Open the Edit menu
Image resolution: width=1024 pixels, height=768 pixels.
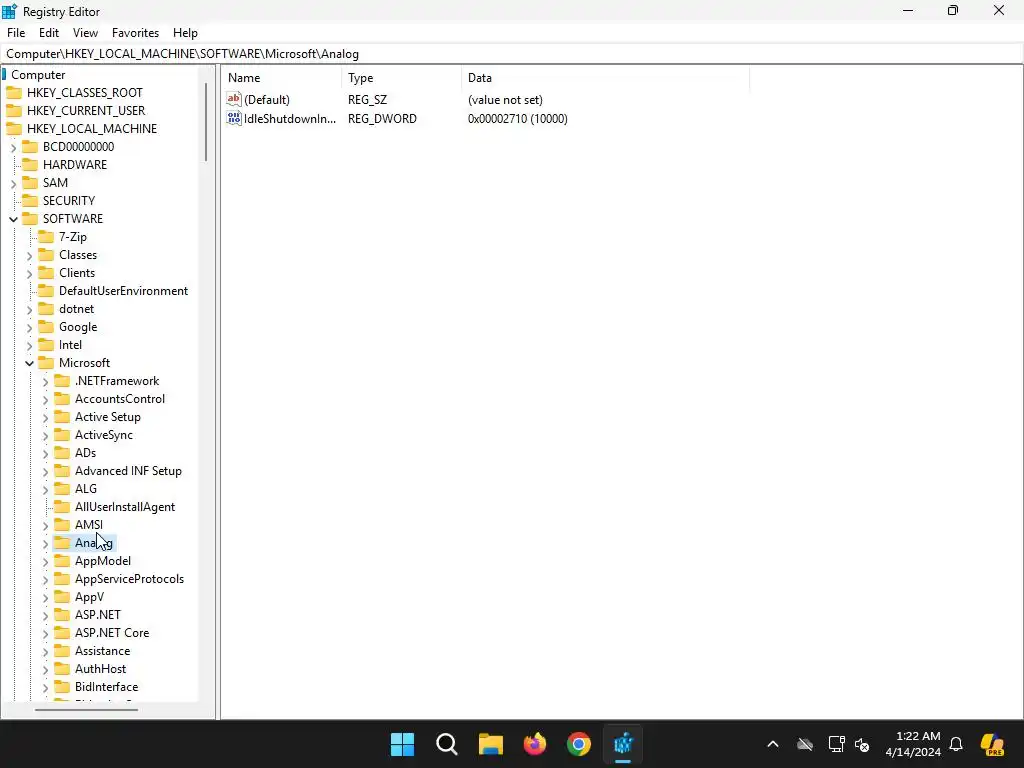tap(49, 33)
